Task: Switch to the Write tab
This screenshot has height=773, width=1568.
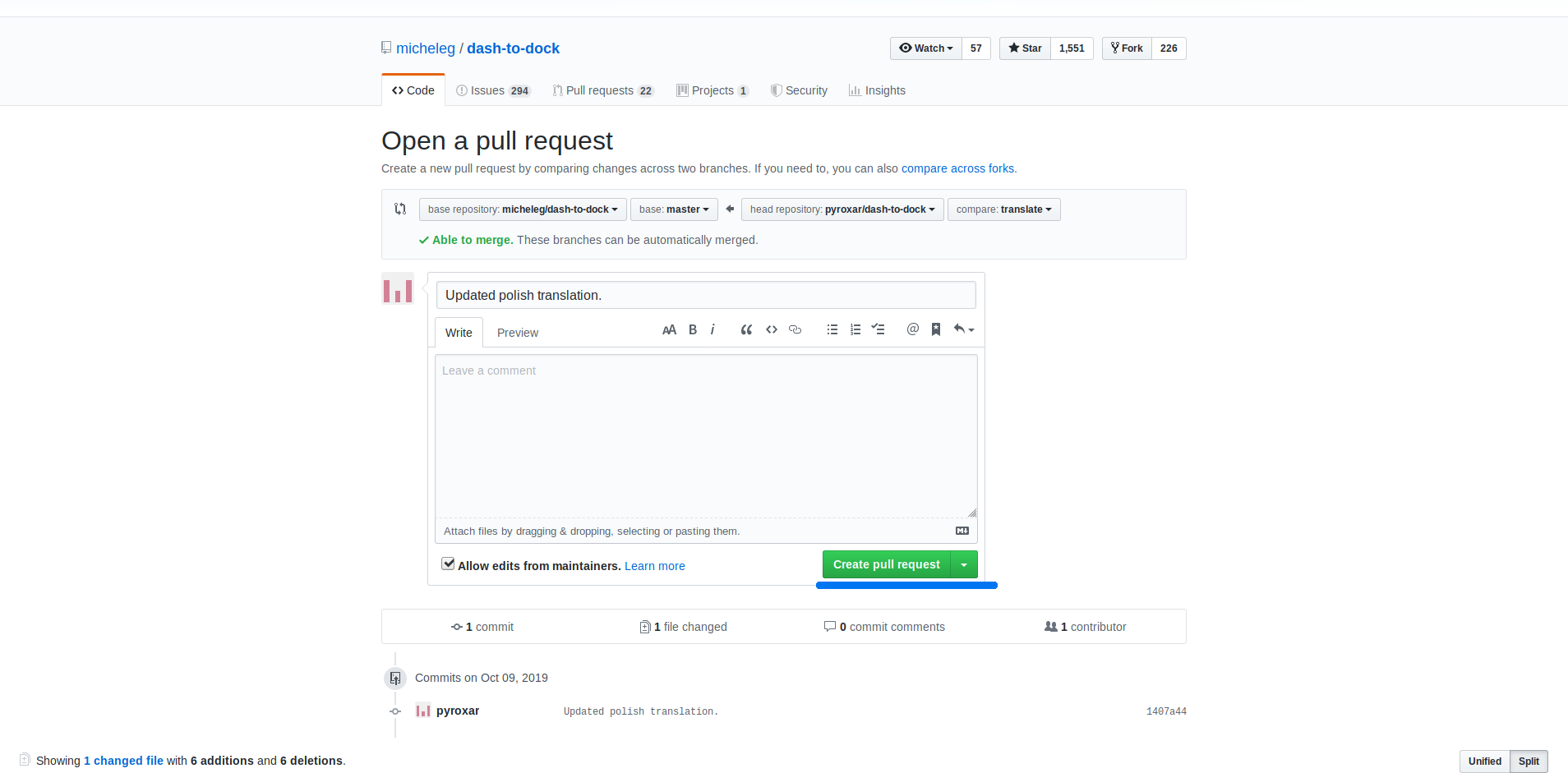Action: coord(459,333)
